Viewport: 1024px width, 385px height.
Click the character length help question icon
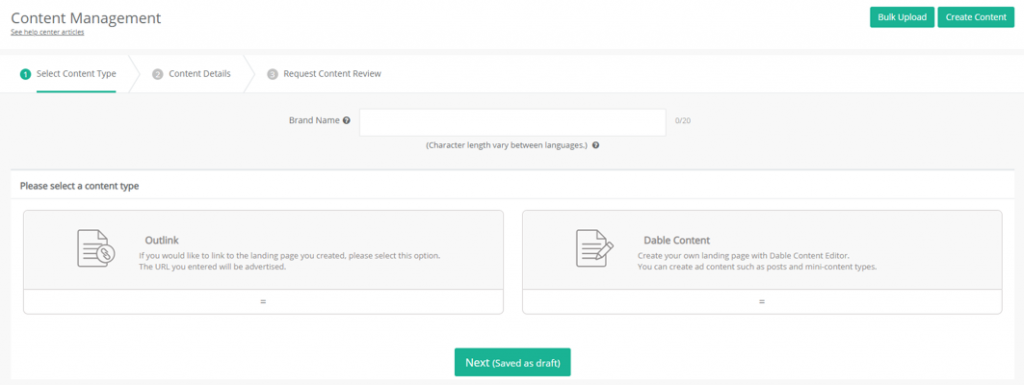click(x=596, y=146)
